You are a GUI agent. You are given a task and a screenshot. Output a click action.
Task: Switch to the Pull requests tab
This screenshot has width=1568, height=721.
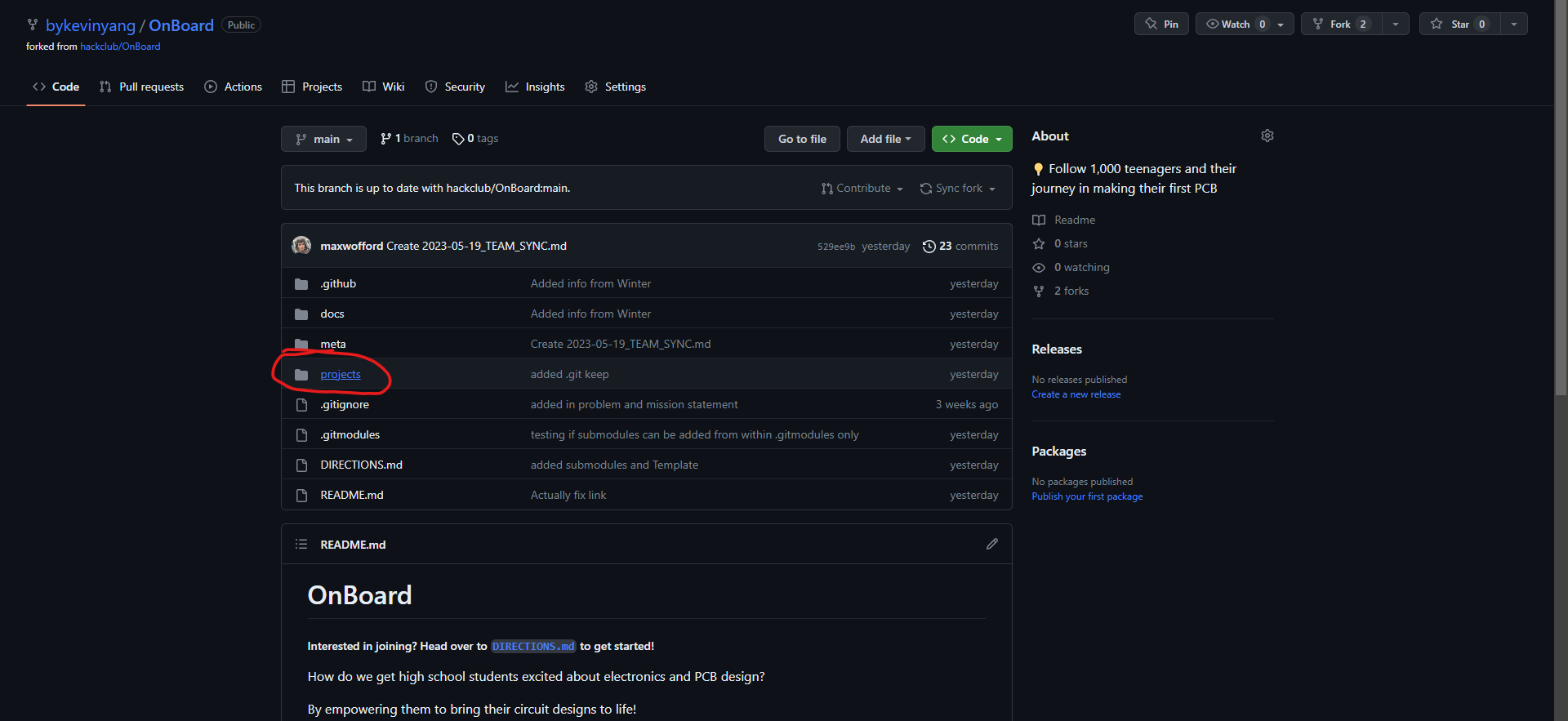[x=141, y=87]
